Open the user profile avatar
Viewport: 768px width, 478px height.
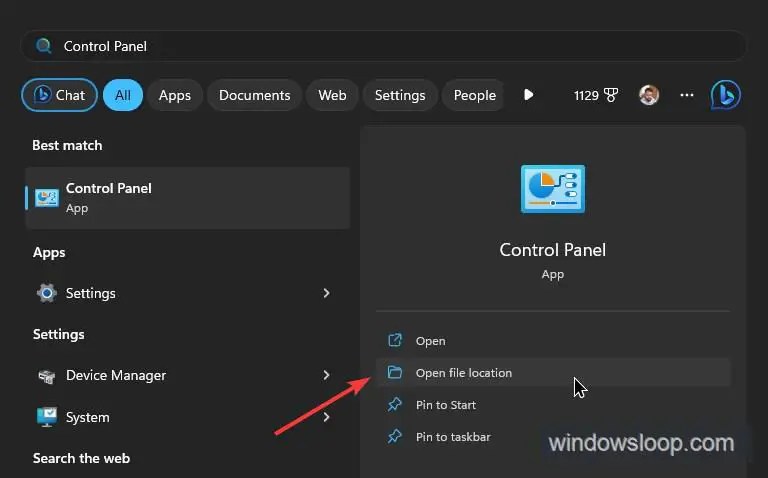coord(649,95)
